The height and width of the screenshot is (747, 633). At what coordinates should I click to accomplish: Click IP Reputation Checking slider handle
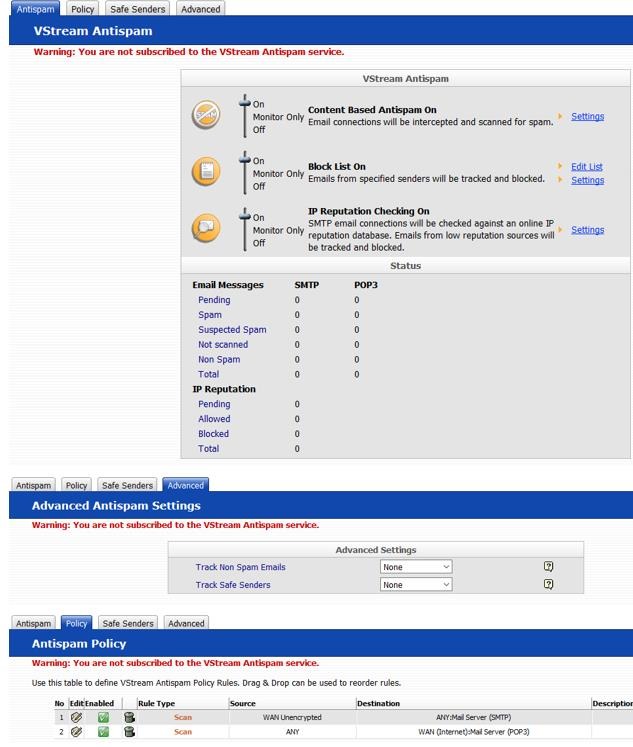[x=245, y=216]
